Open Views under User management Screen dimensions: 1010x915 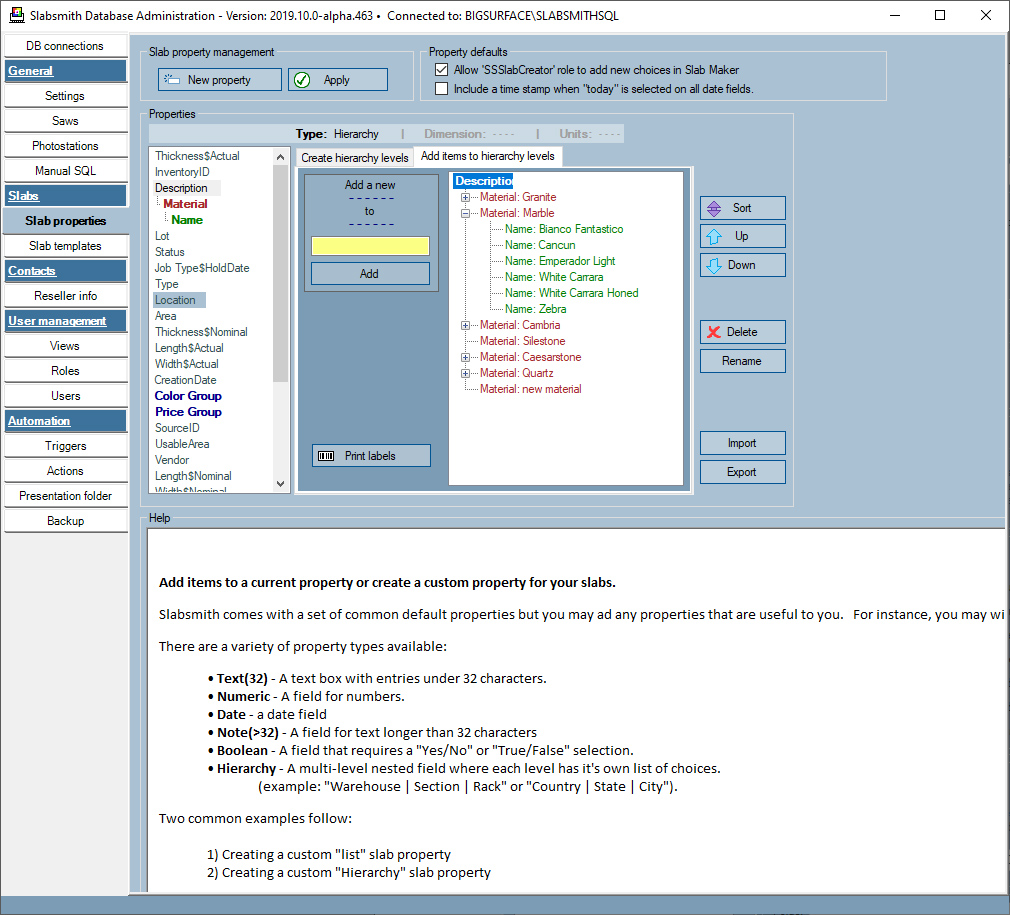coord(65,346)
